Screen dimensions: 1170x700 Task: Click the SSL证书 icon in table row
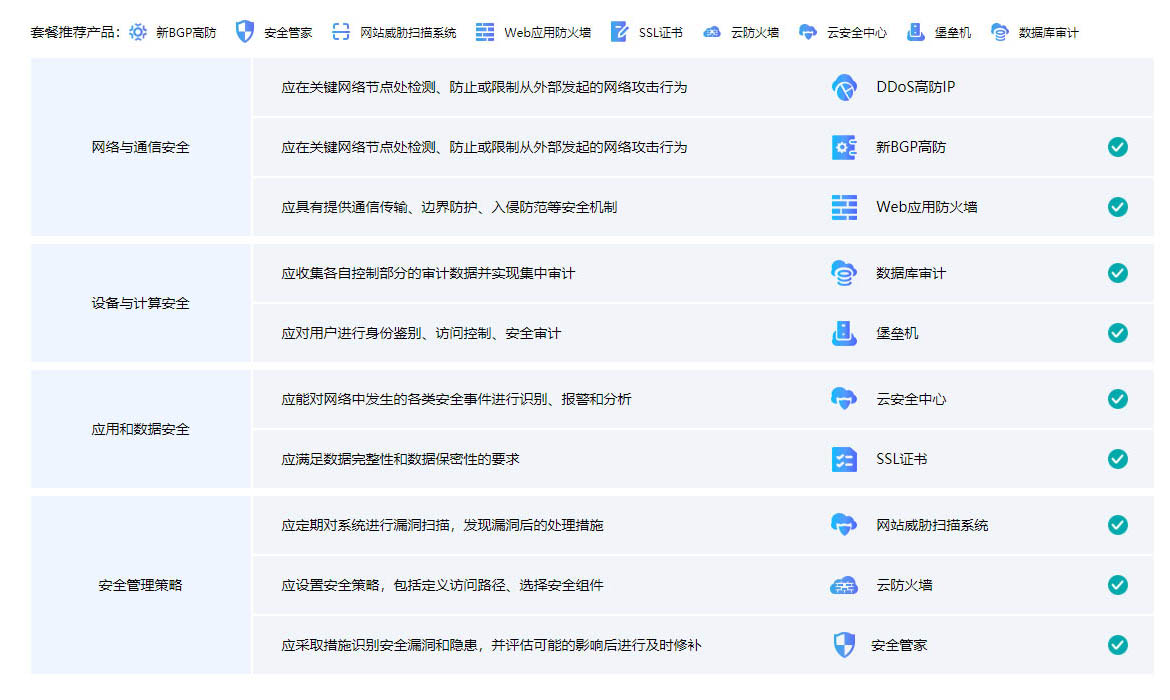coord(844,459)
